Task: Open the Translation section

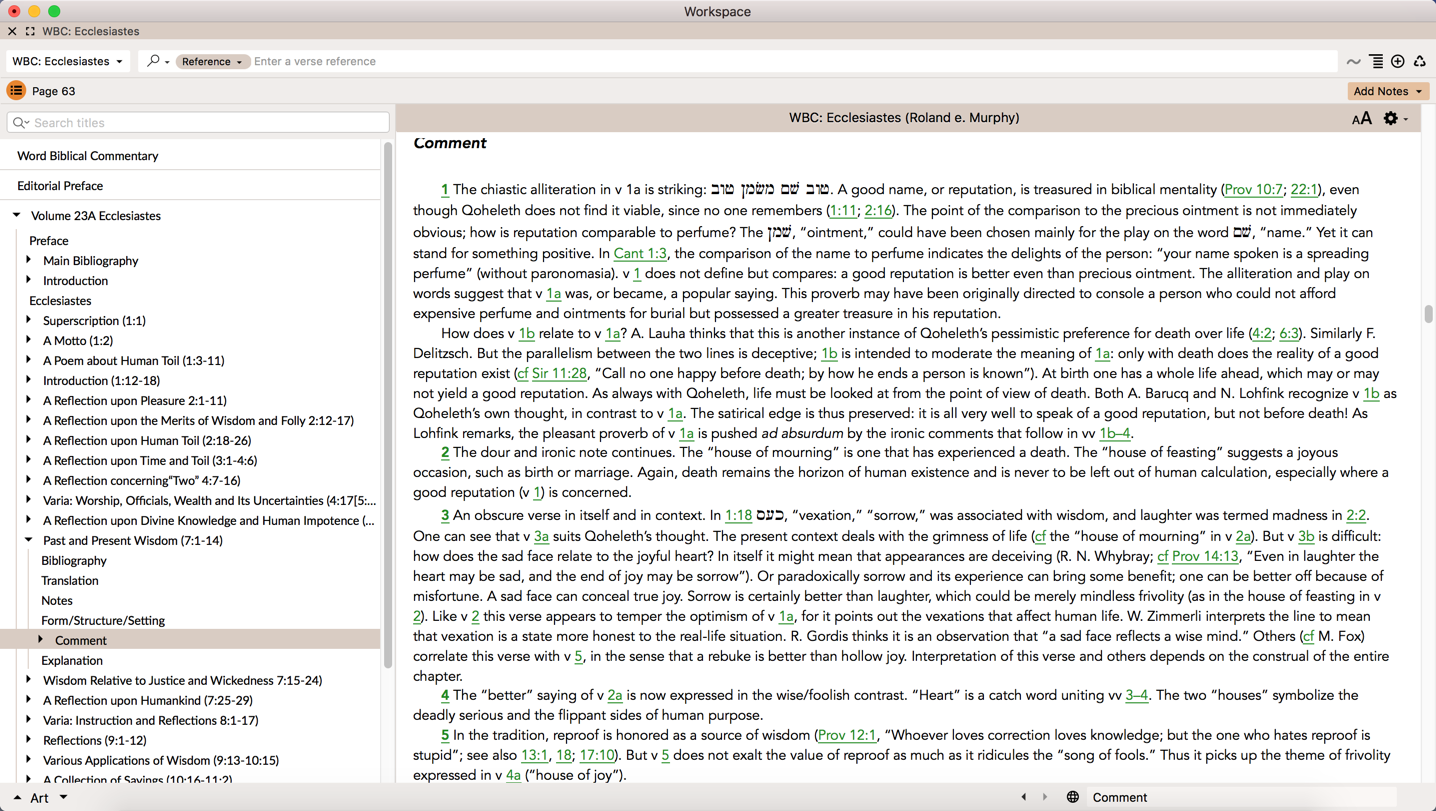Action: (x=70, y=581)
